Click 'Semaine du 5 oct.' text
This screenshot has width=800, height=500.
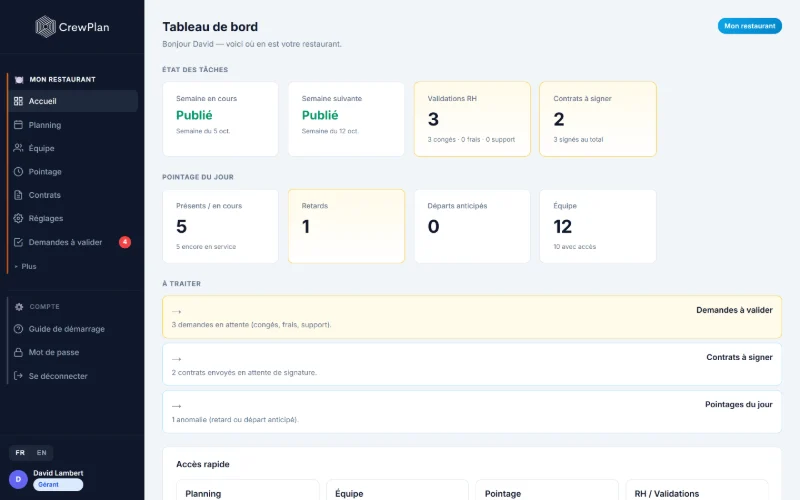coord(203,131)
